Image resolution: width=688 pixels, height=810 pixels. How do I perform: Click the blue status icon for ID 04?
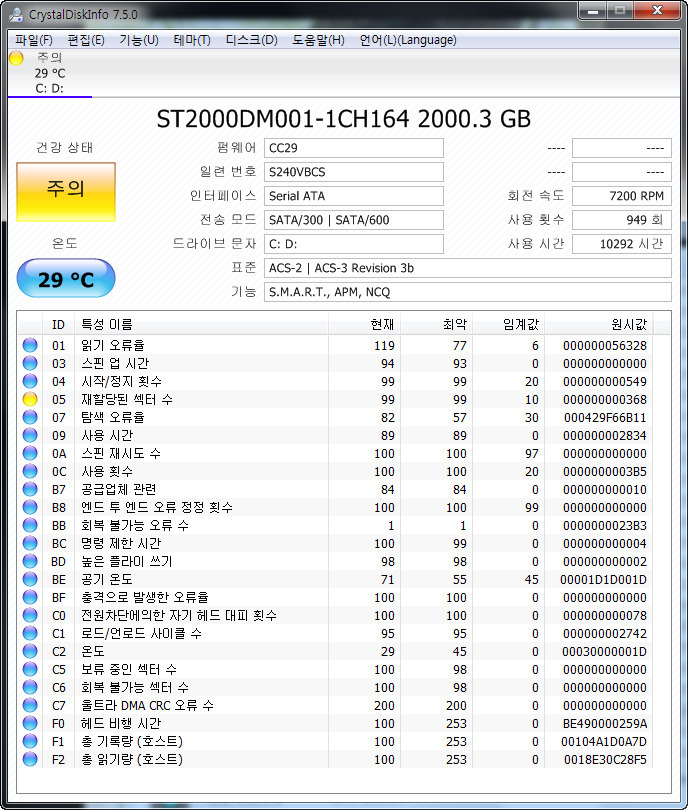point(30,381)
